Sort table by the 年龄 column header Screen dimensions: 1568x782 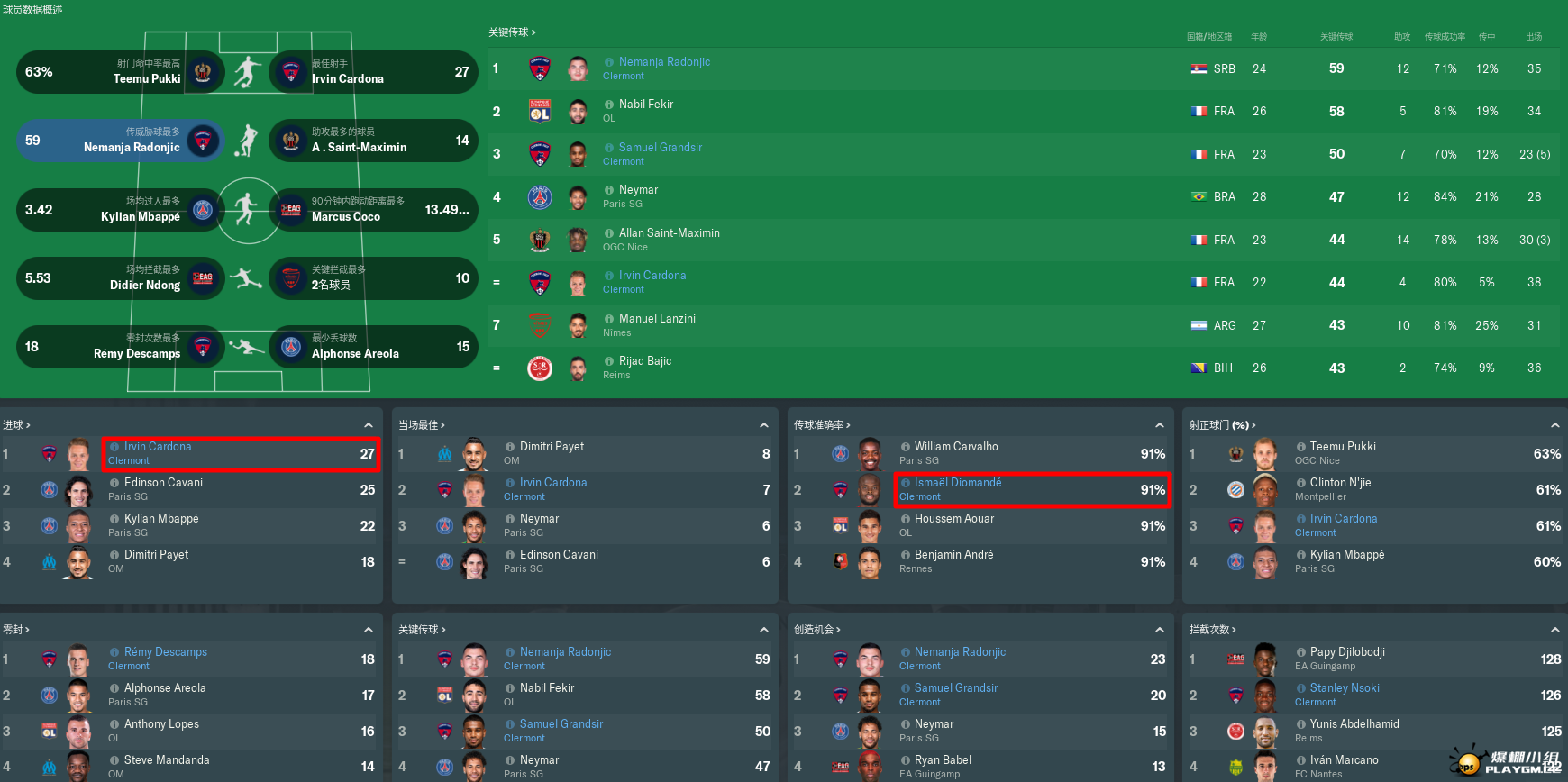1259,37
